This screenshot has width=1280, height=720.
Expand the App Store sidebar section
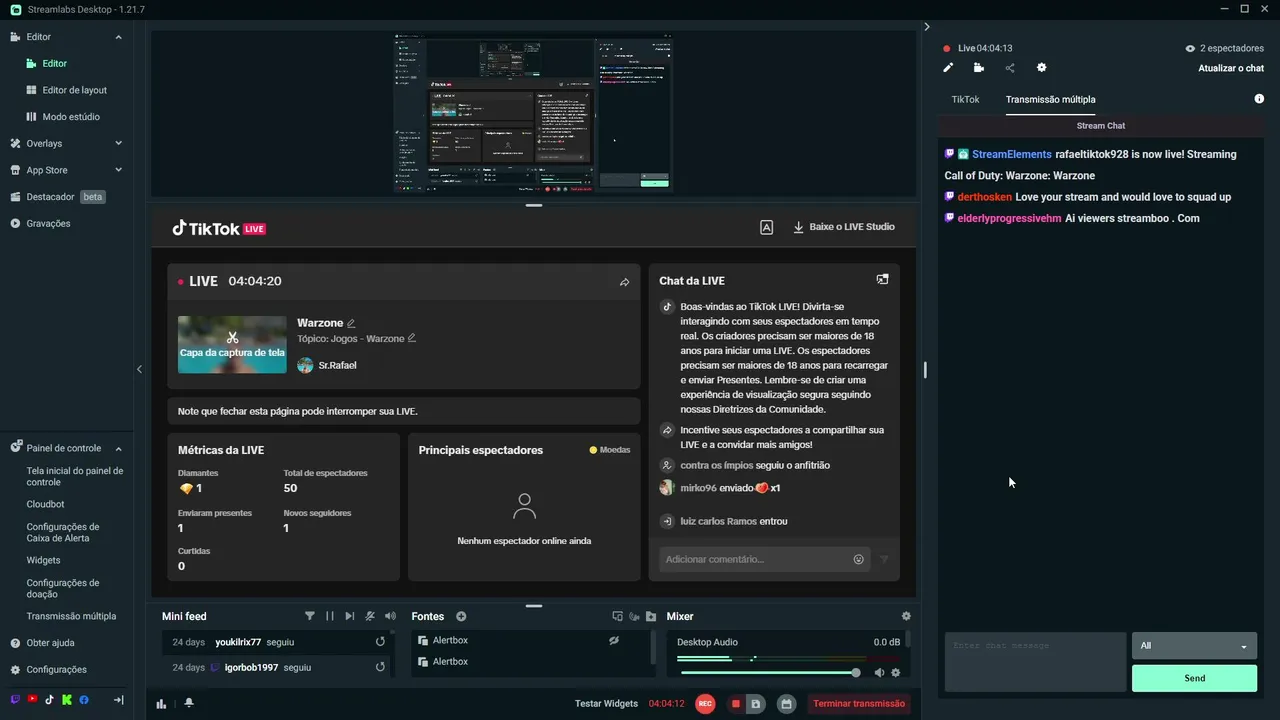coord(118,170)
